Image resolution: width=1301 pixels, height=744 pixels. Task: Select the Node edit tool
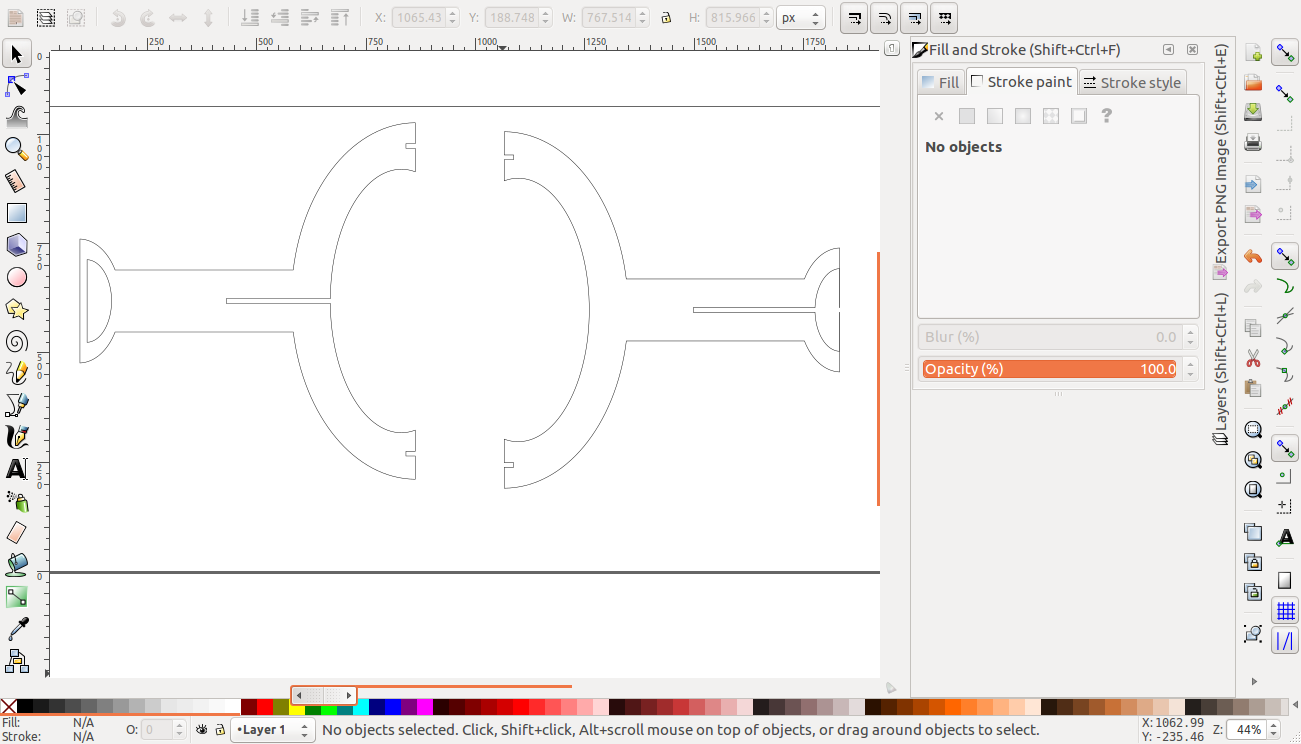(17, 85)
